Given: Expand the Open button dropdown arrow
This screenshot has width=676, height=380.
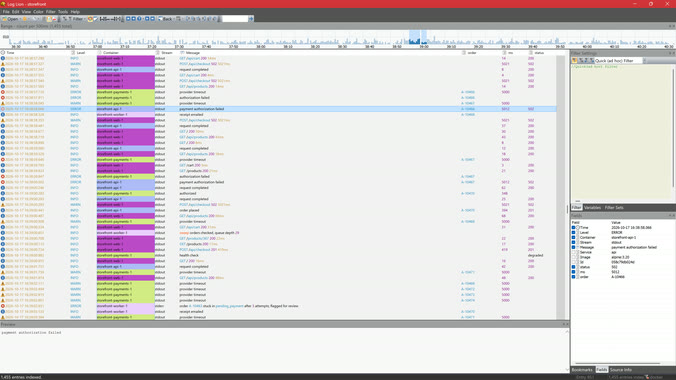Looking at the screenshot, I should point(20,19).
